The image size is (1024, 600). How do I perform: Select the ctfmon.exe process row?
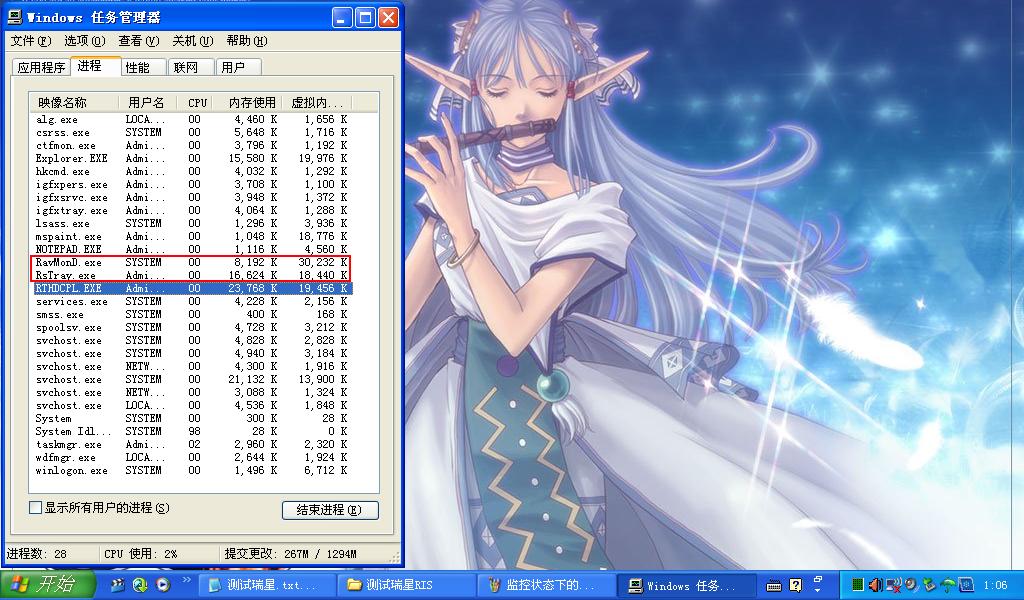click(193, 146)
